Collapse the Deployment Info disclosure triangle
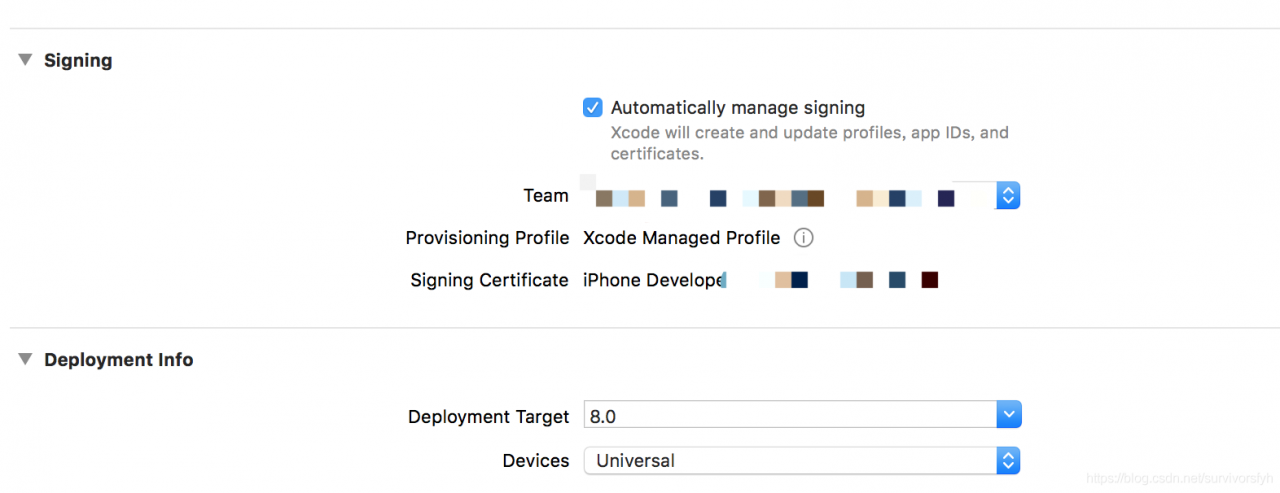Viewport: 1280px width, 493px height. tap(25, 359)
